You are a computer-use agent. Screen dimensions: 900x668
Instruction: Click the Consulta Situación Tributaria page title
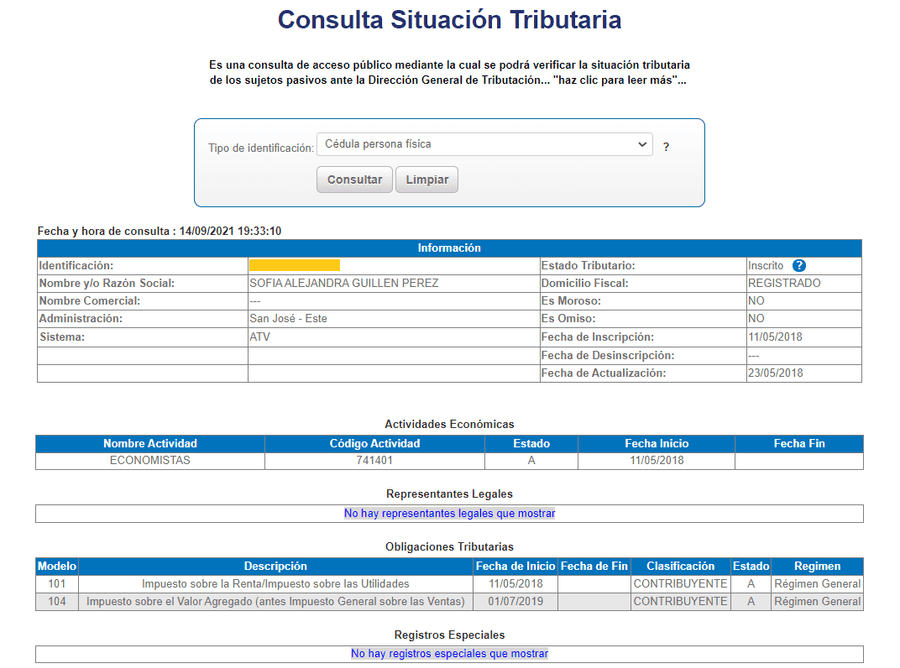[x=449, y=20]
